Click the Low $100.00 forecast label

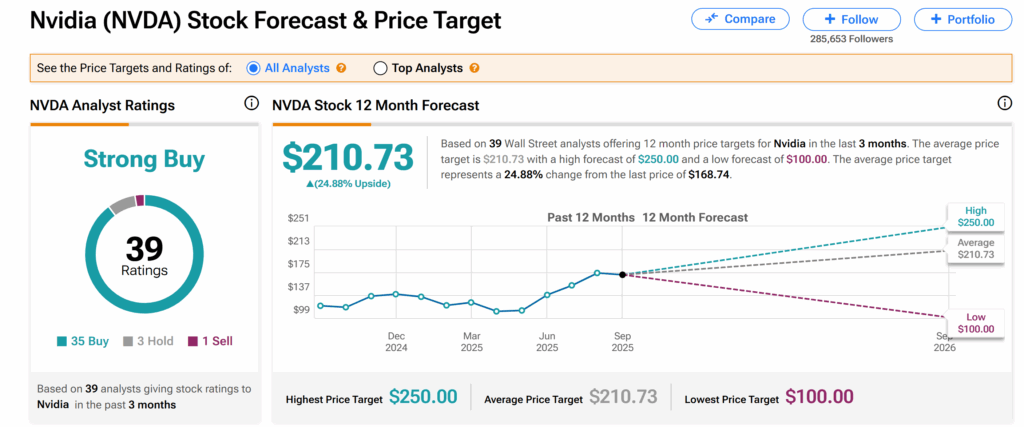pyautogui.click(x=976, y=322)
